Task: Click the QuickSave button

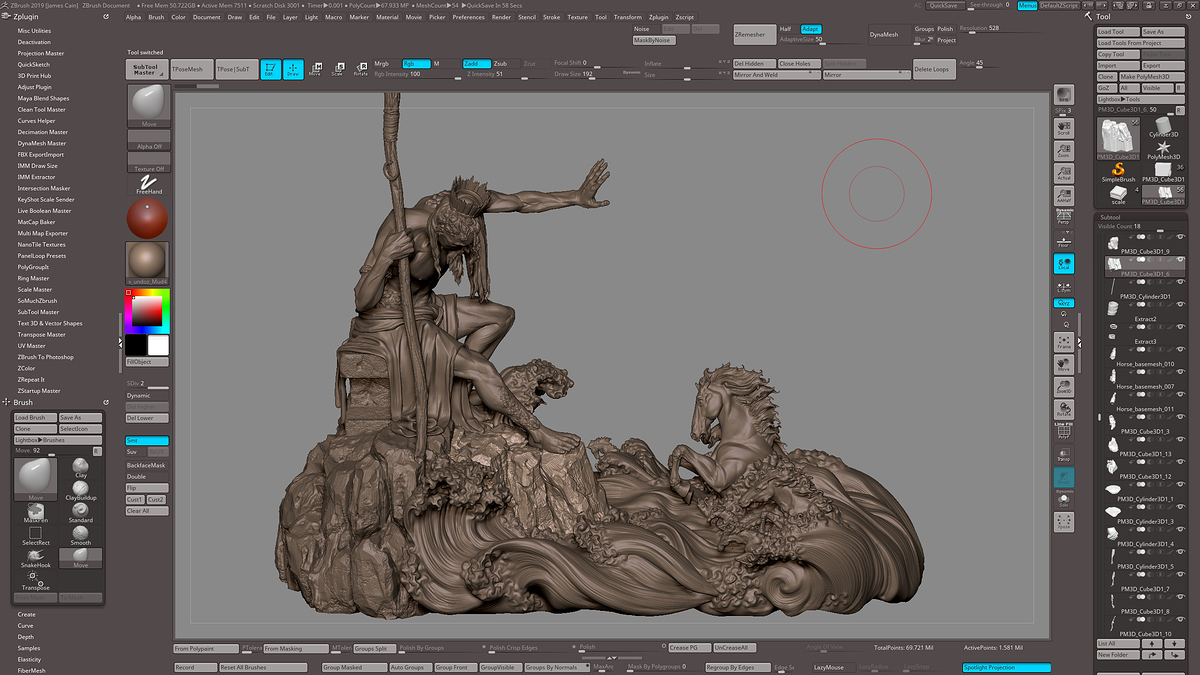Action: click(x=944, y=5)
